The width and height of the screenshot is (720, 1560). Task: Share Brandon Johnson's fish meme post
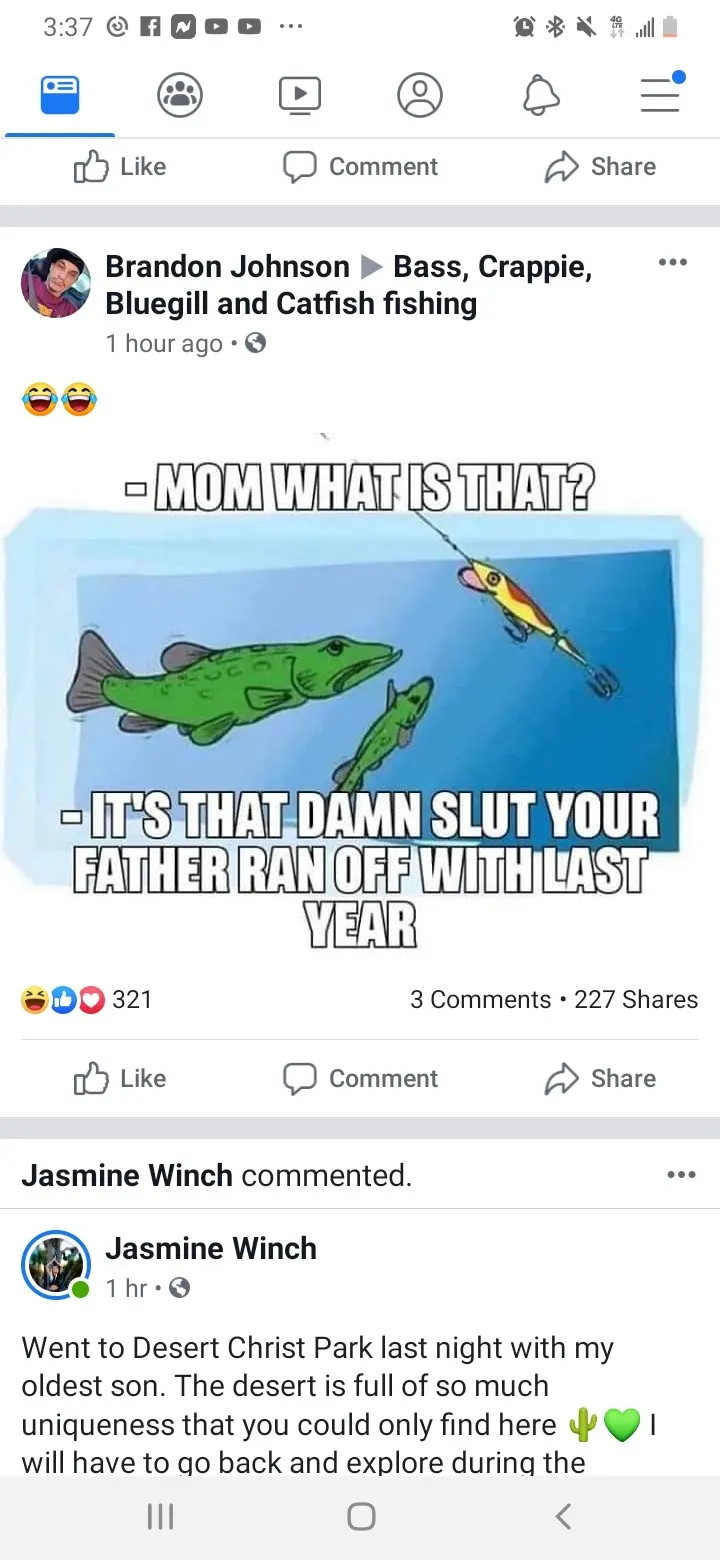tap(600, 1079)
